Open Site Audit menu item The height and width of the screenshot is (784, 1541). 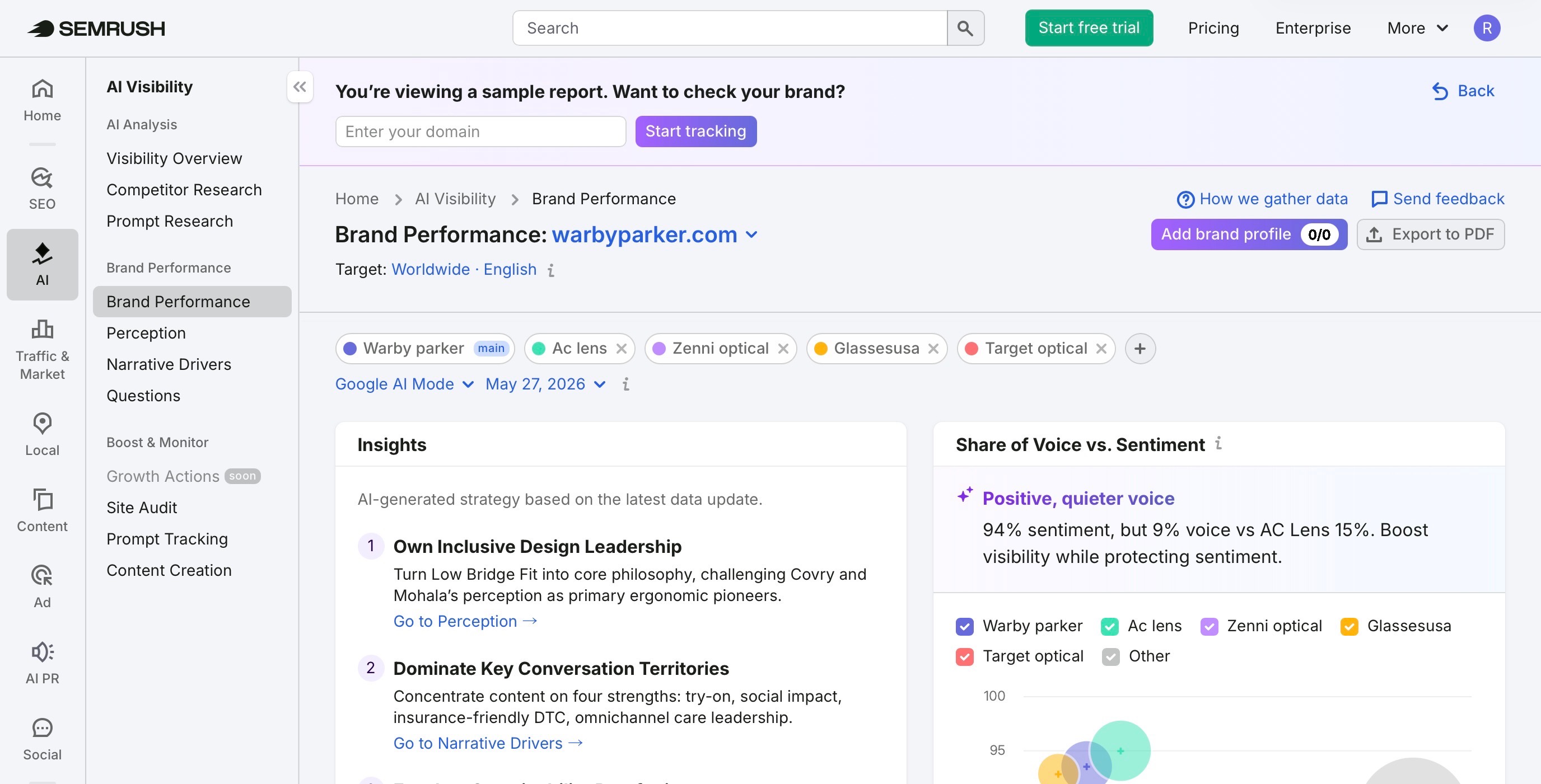pos(142,508)
